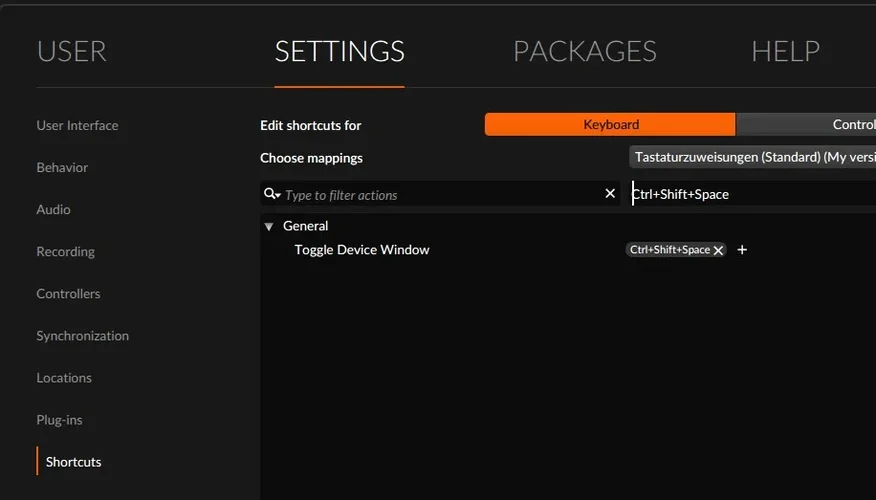The width and height of the screenshot is (876, 500).
Task: Go to User Interface settings
Action: pos(77,125)
